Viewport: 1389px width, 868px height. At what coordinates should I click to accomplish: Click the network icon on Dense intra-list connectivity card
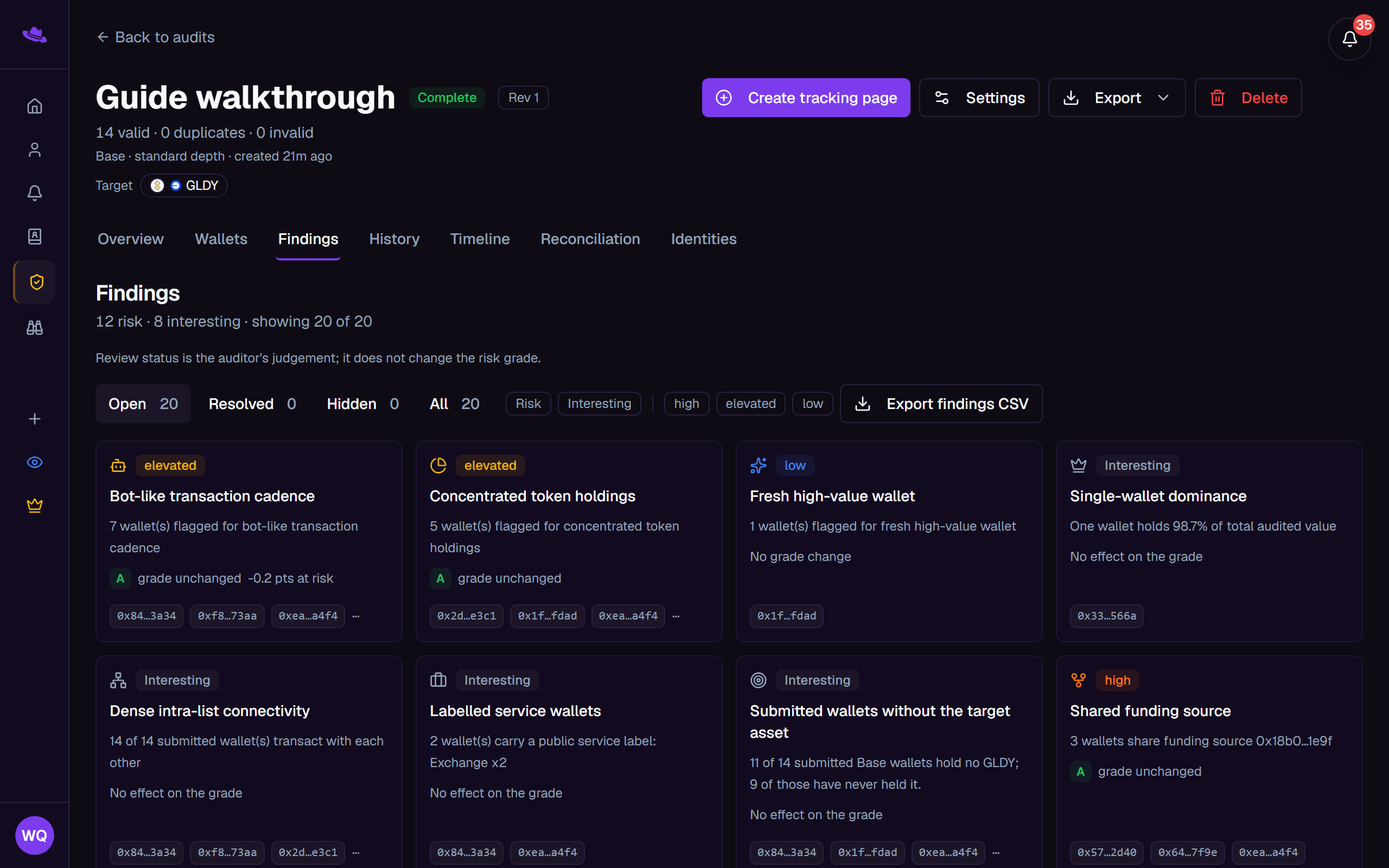118,680
